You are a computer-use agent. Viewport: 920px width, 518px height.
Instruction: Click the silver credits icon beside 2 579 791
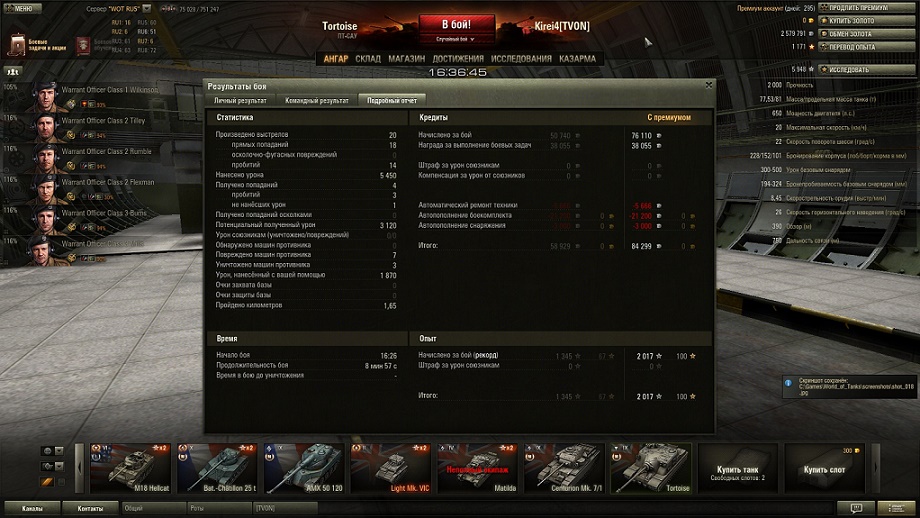pos(812,33)
